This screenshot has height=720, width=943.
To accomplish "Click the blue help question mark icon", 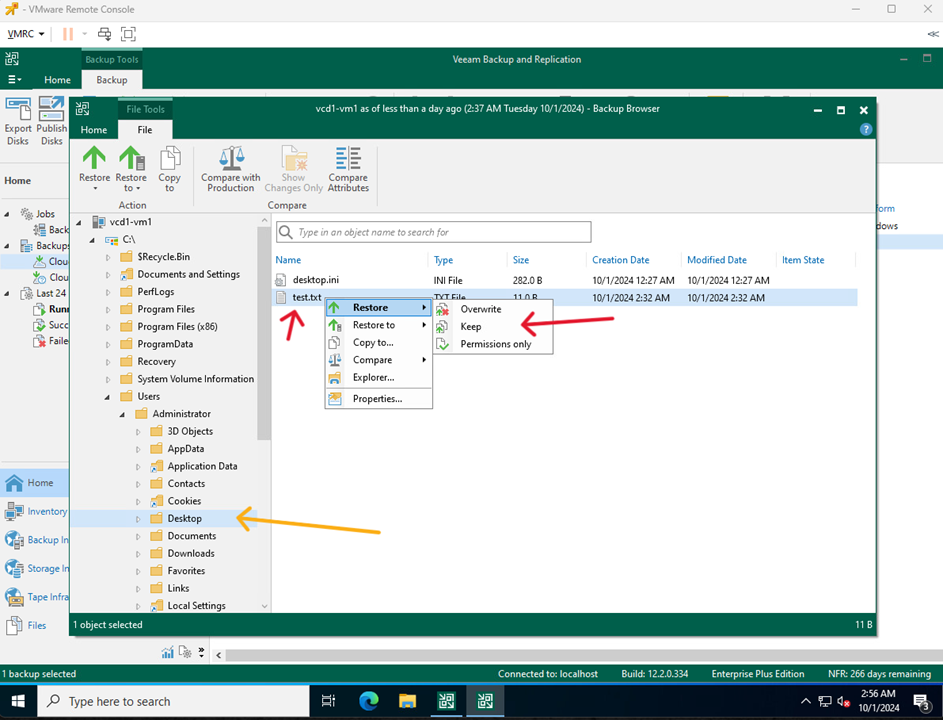I will pyautogui.click(x=866, y=129).
